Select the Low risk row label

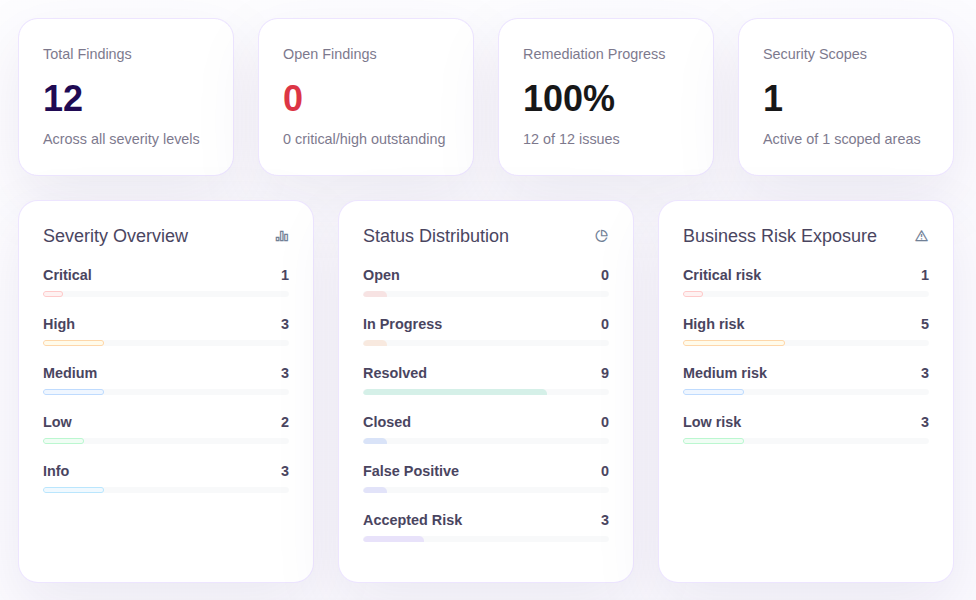point(712,422)
